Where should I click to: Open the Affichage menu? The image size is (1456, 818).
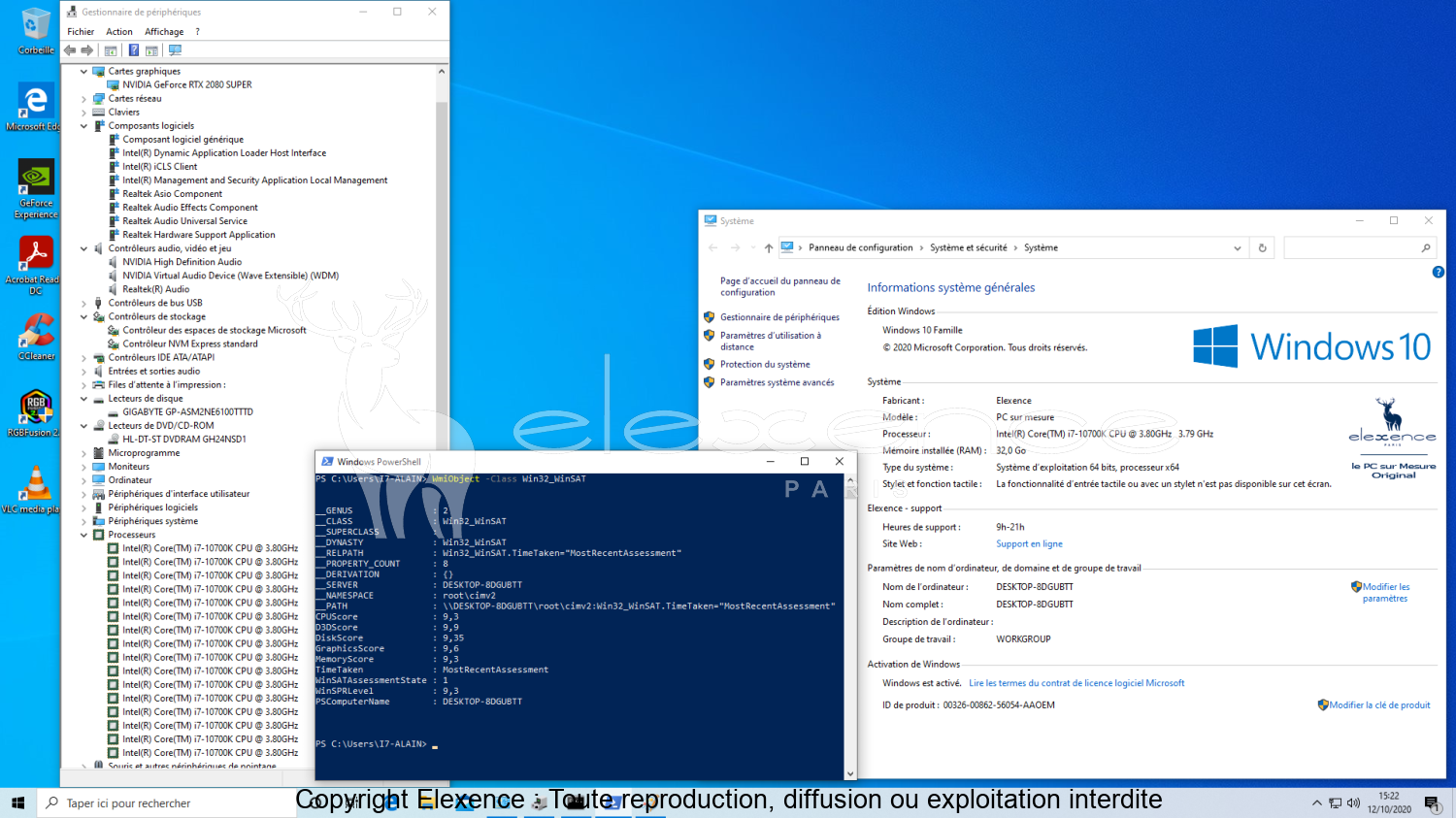coord(164,32)
